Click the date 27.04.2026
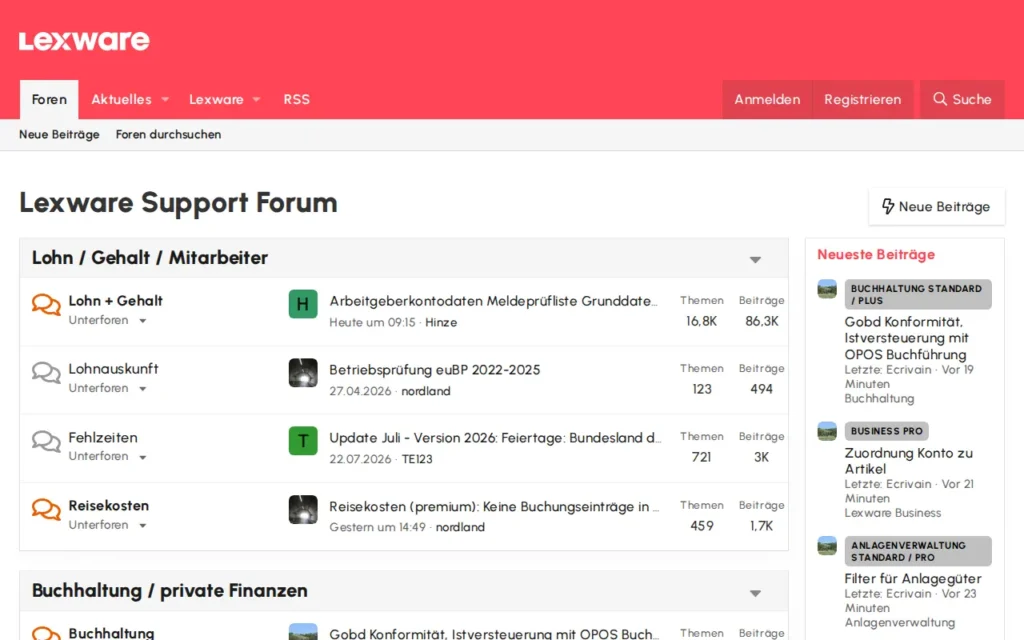The width and height of the screenshot is (1024, 640). [x=360, y=391]
